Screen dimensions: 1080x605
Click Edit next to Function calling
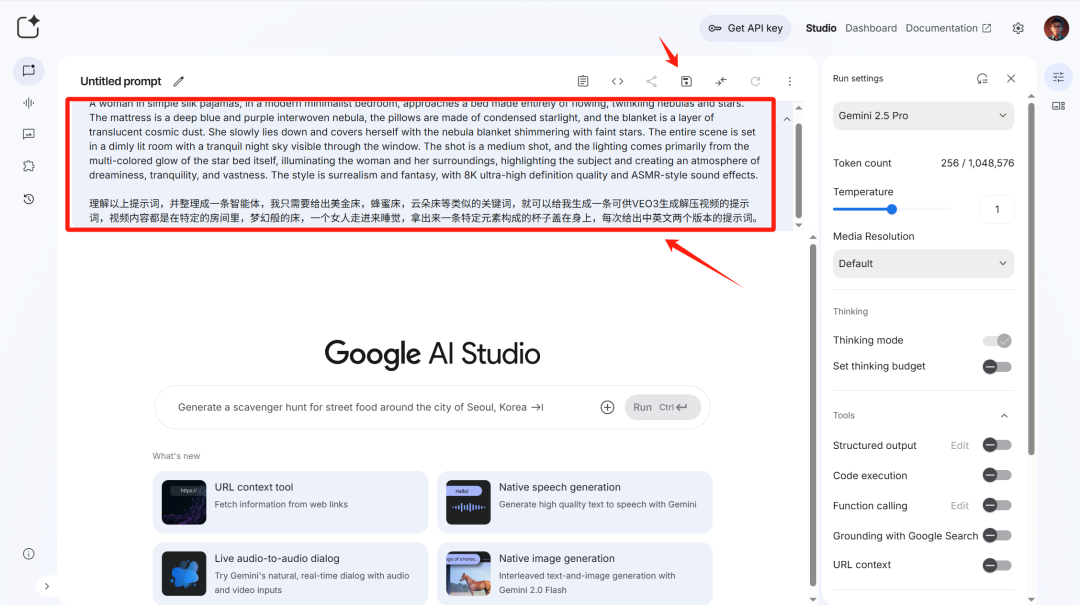pos(959,506)
